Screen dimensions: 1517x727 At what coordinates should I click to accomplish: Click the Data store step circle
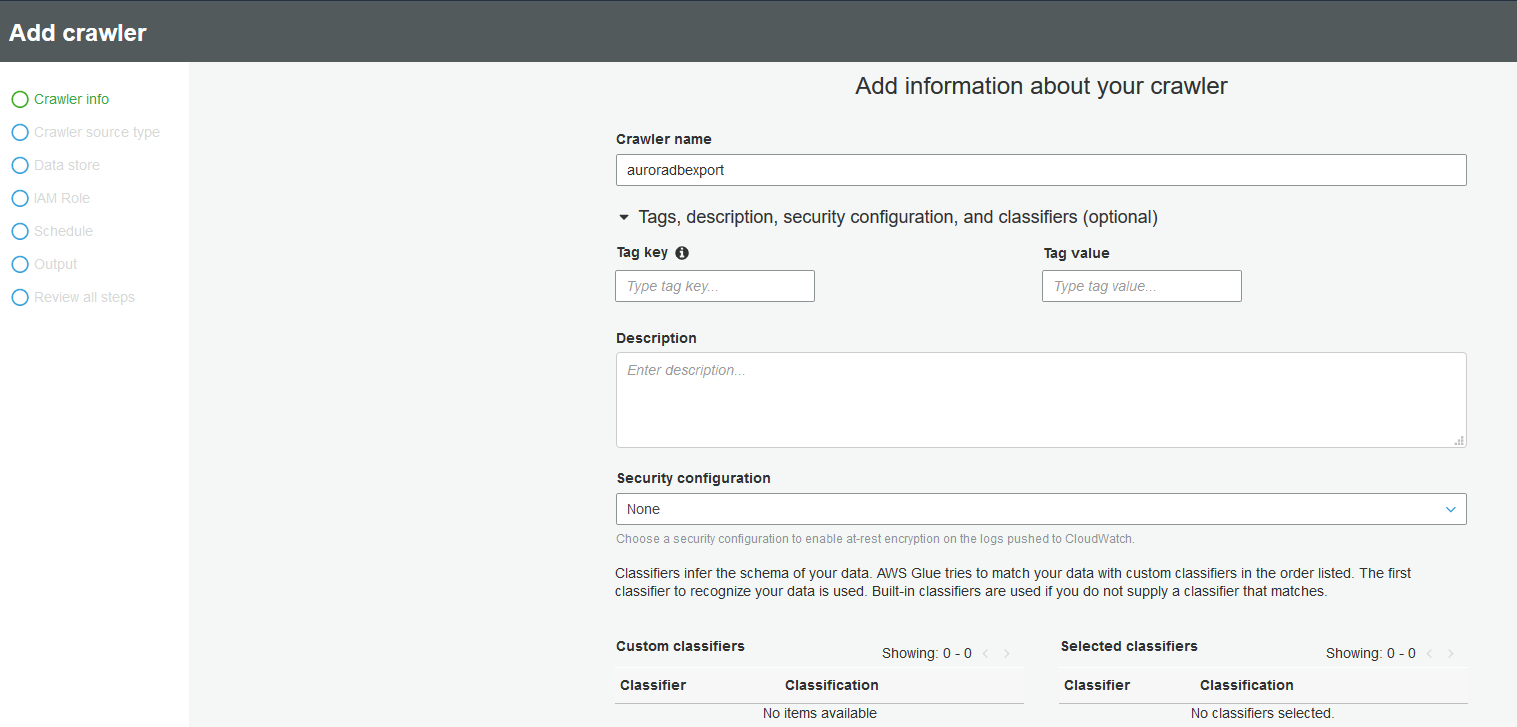pos(20,165)
